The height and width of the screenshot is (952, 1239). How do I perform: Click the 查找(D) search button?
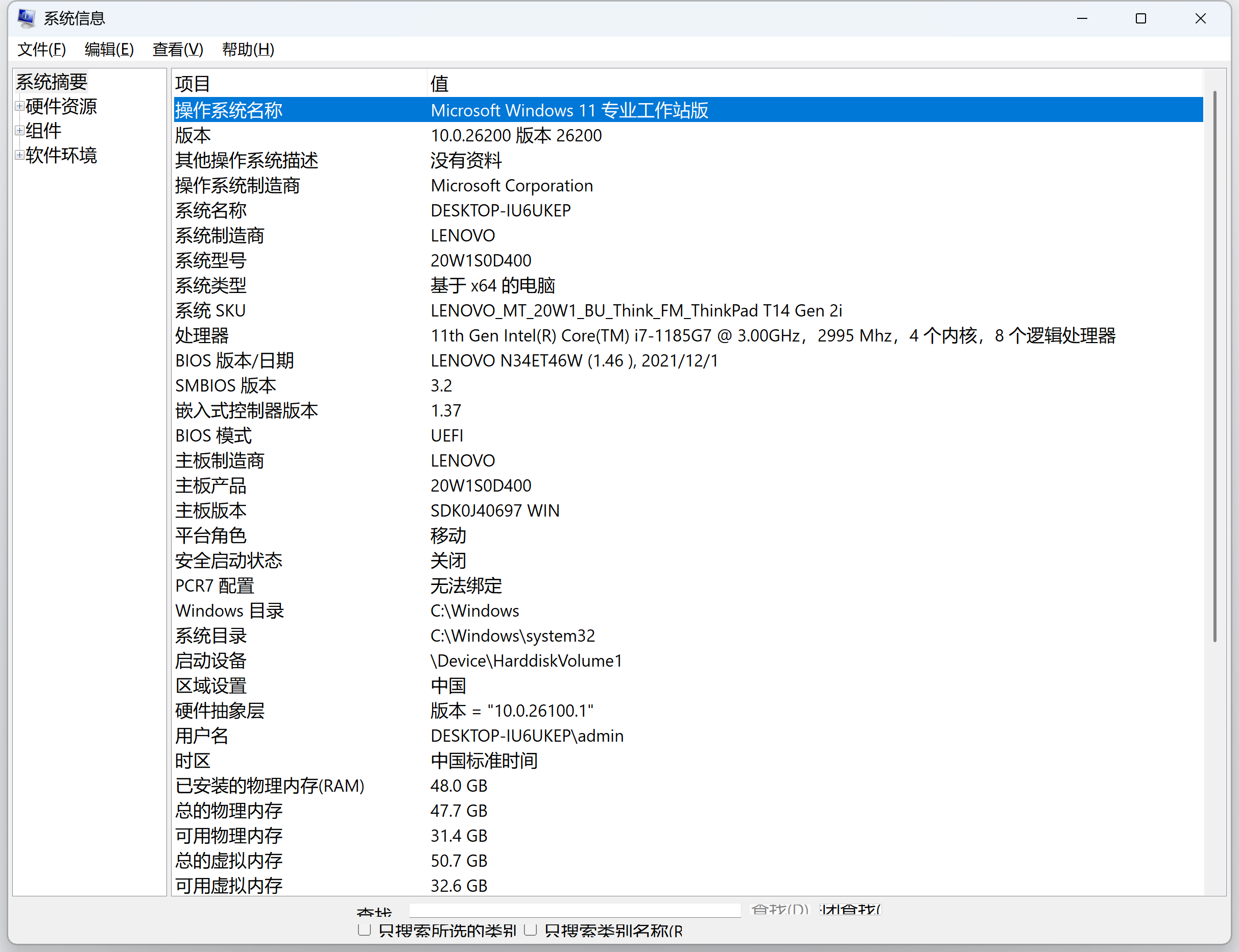[x=779, y=909]
